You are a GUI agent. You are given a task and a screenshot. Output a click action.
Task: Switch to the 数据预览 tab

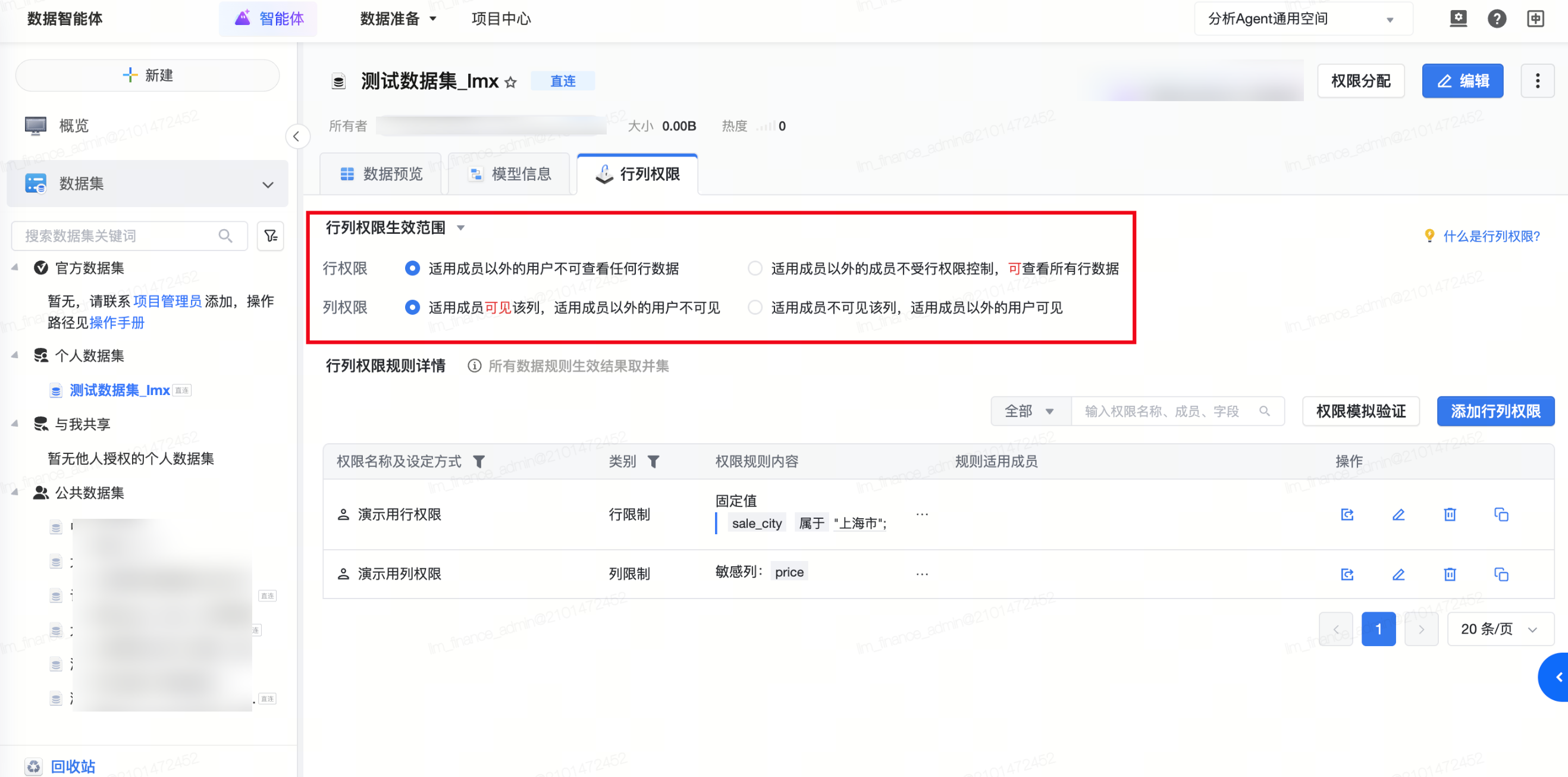pyautogui.click(x=381, y=174)
